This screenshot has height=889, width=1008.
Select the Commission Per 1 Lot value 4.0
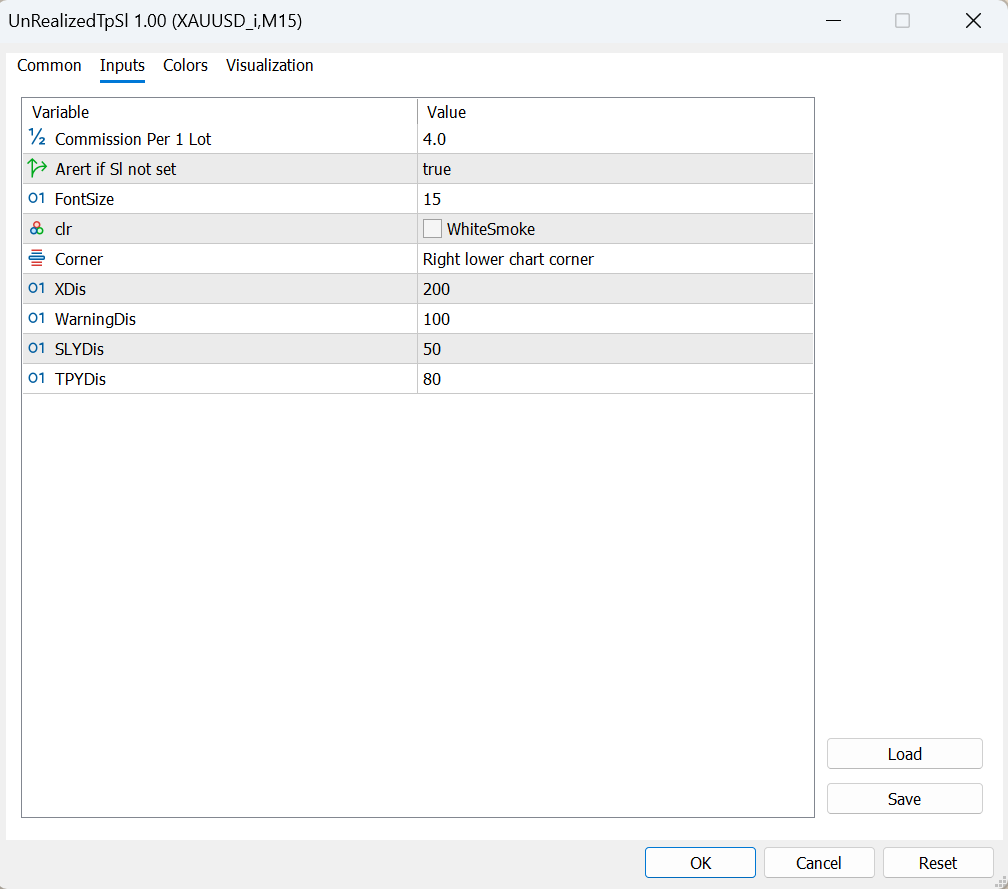[615, 139]
